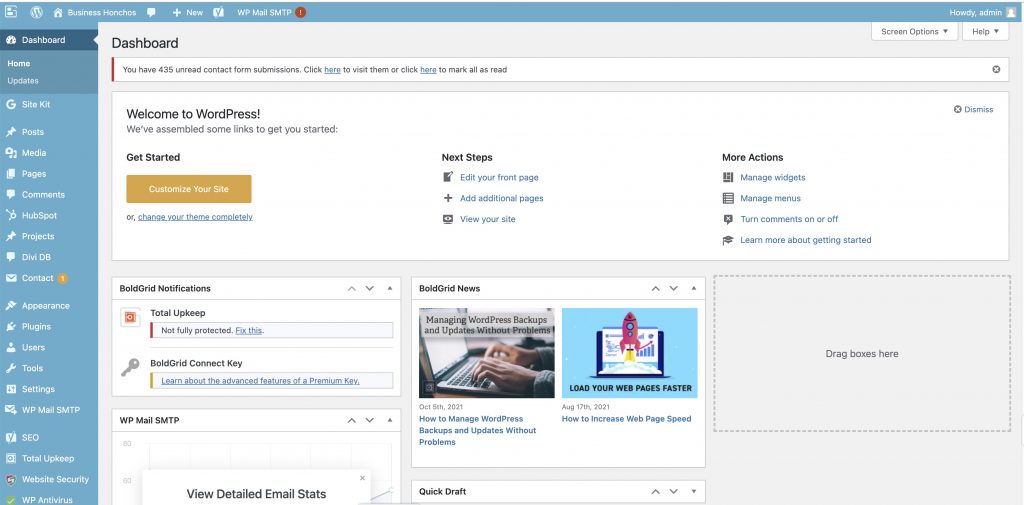1024x505 pixels.
Task: Click Learn more about getting started
Action: (805, 240)
